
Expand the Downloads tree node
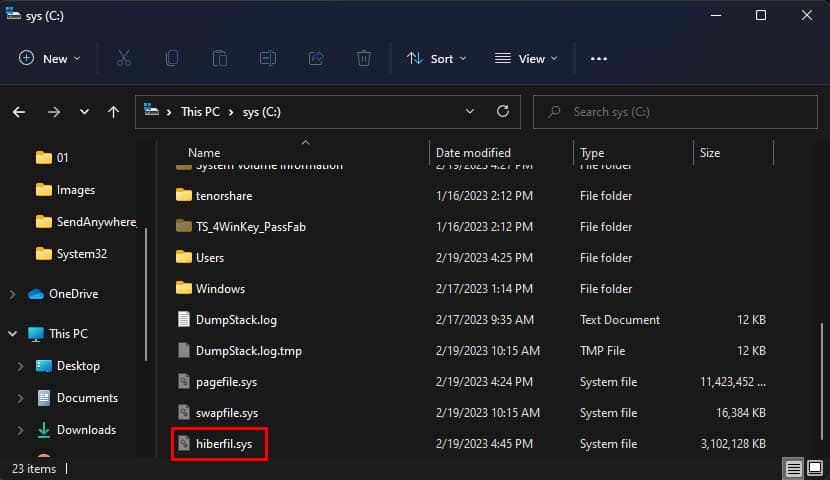pyautogui.click(x=20, y=430)
